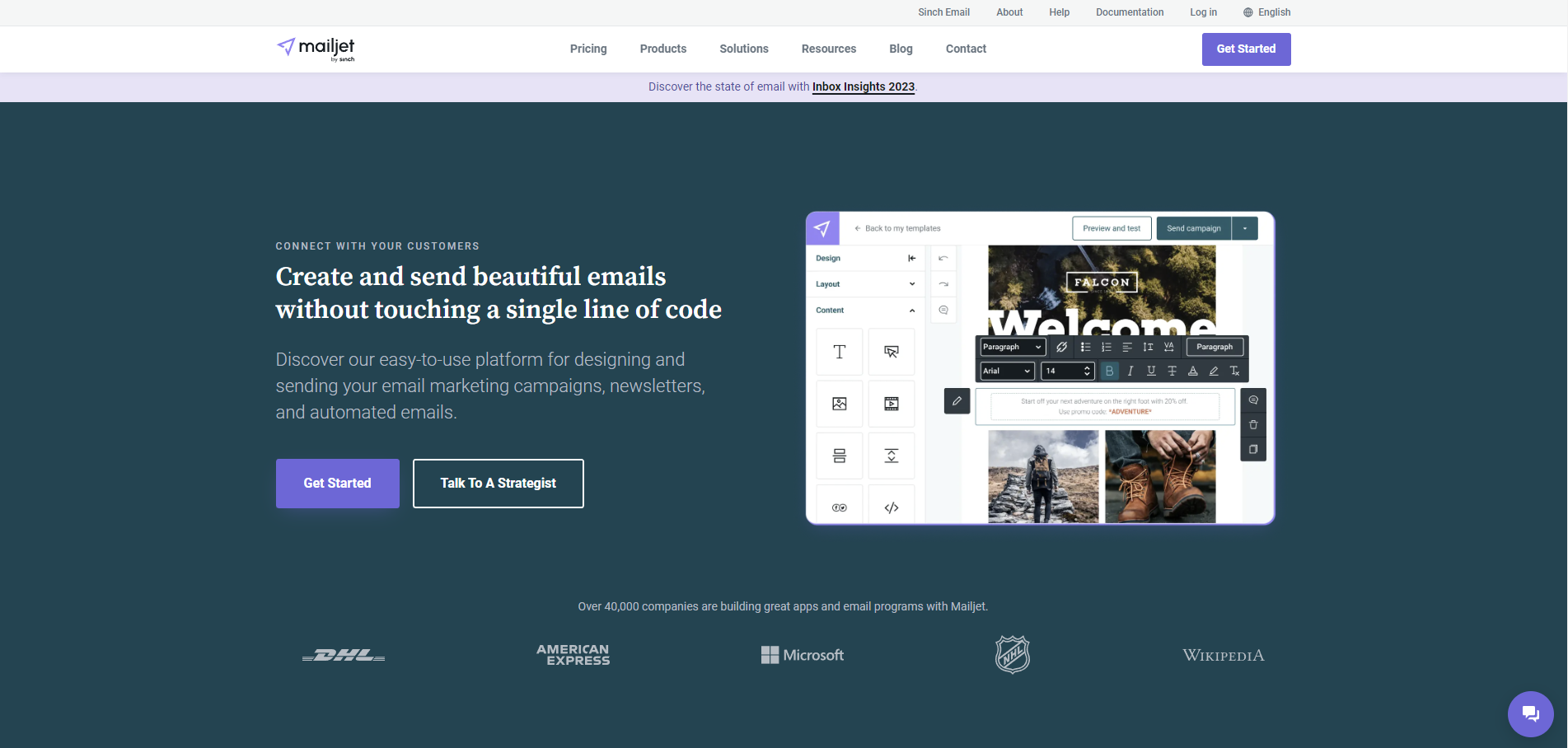This screenshot has width=1568, height=748.
Task: Click the Undo arrow in the editor
Action: [x=943, y=258]
